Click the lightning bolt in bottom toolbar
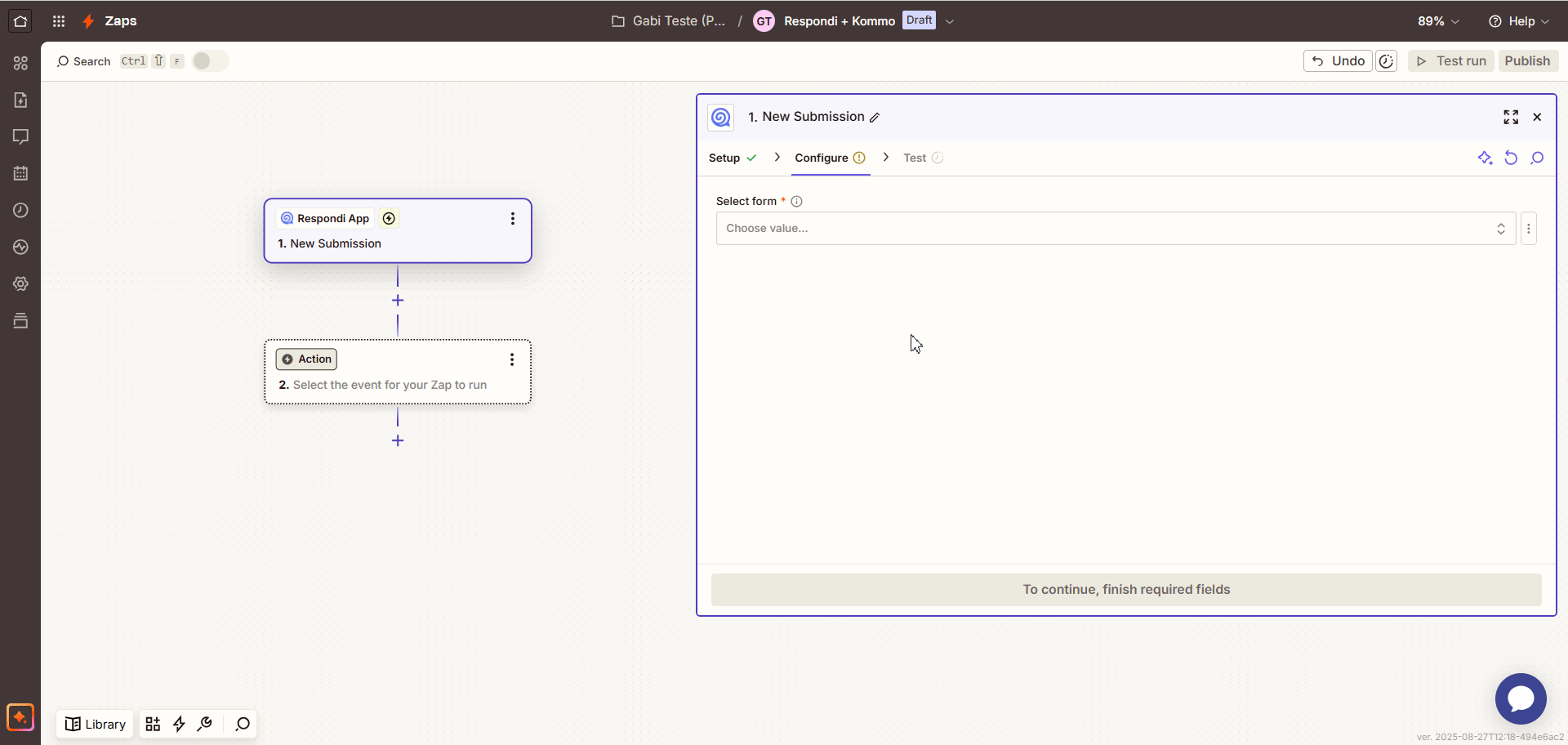 click(179, 725)
